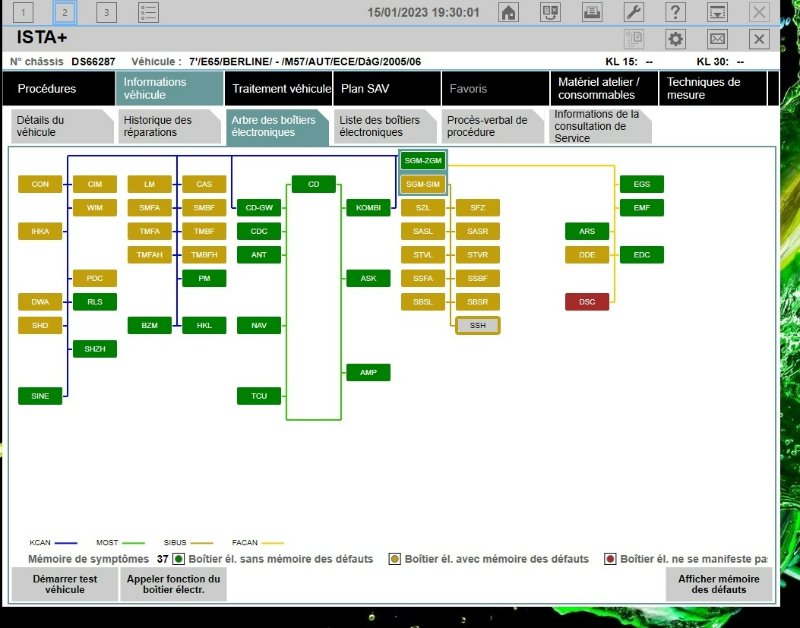Select the CON controller unit
Viewport: 800px width, 628px height.
click(40, 184)
